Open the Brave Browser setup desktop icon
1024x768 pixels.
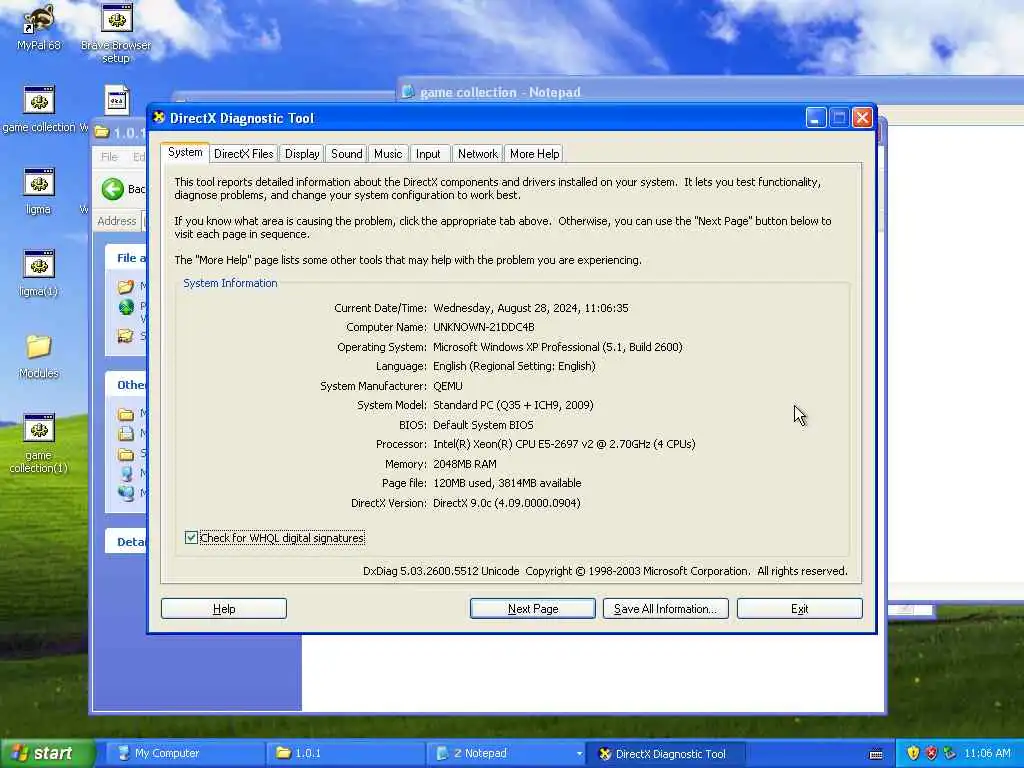[116, 33]
